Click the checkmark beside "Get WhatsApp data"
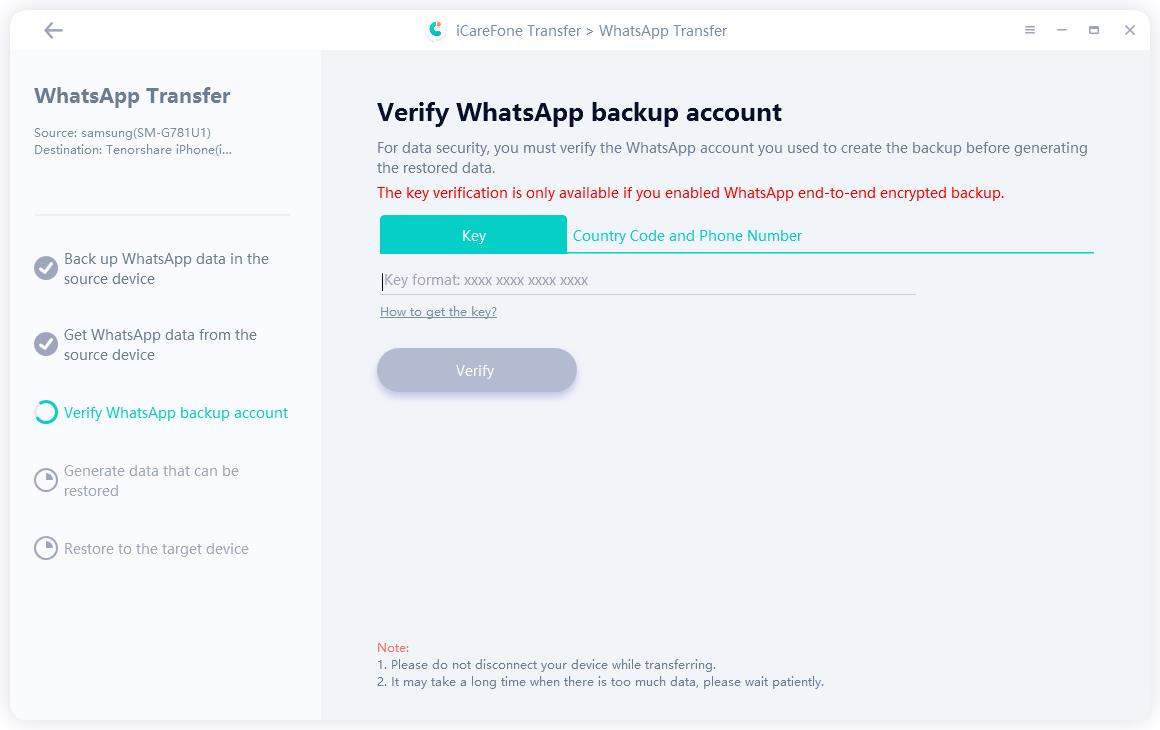 (45, 344)
